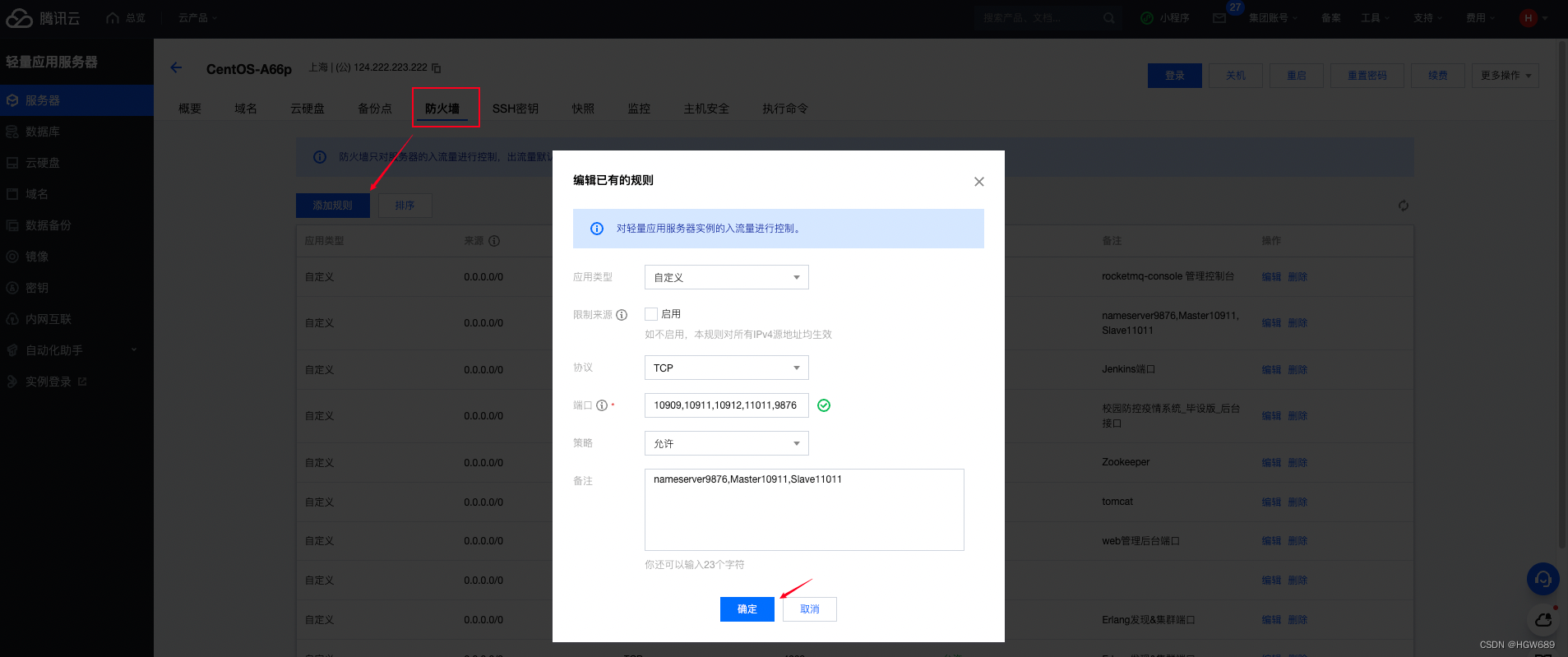Screen dimensions: 1568x657
Task: Open 内网互联 in the sidebar
Action: (76, 319)
